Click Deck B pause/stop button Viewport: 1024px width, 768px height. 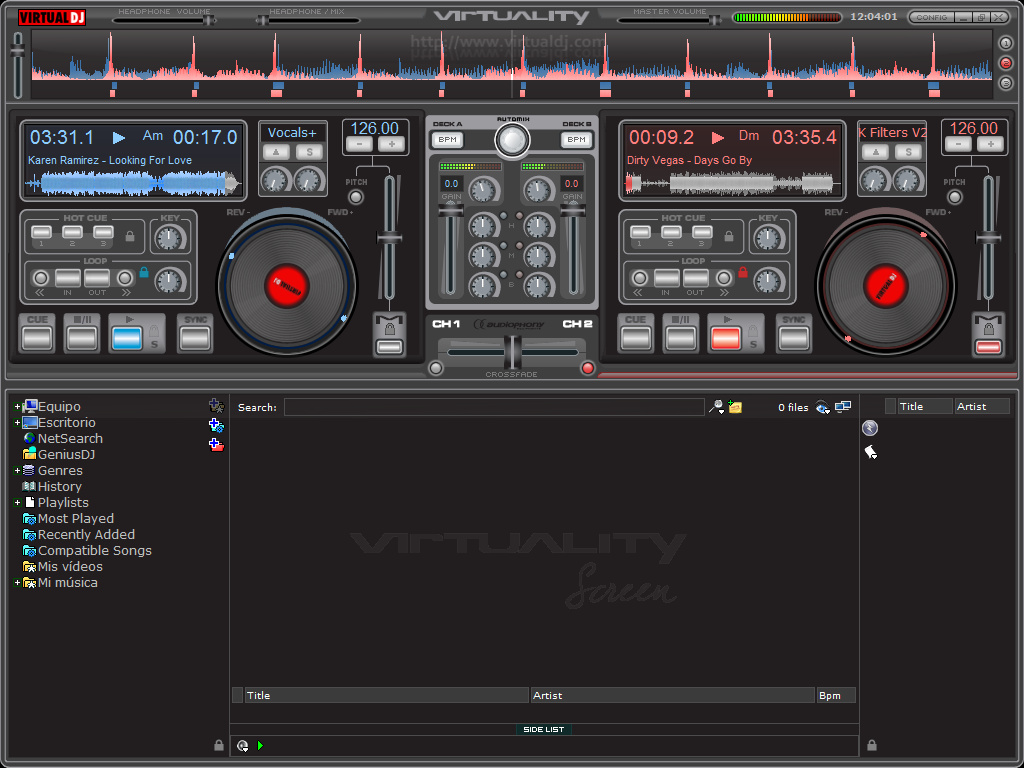680,339
